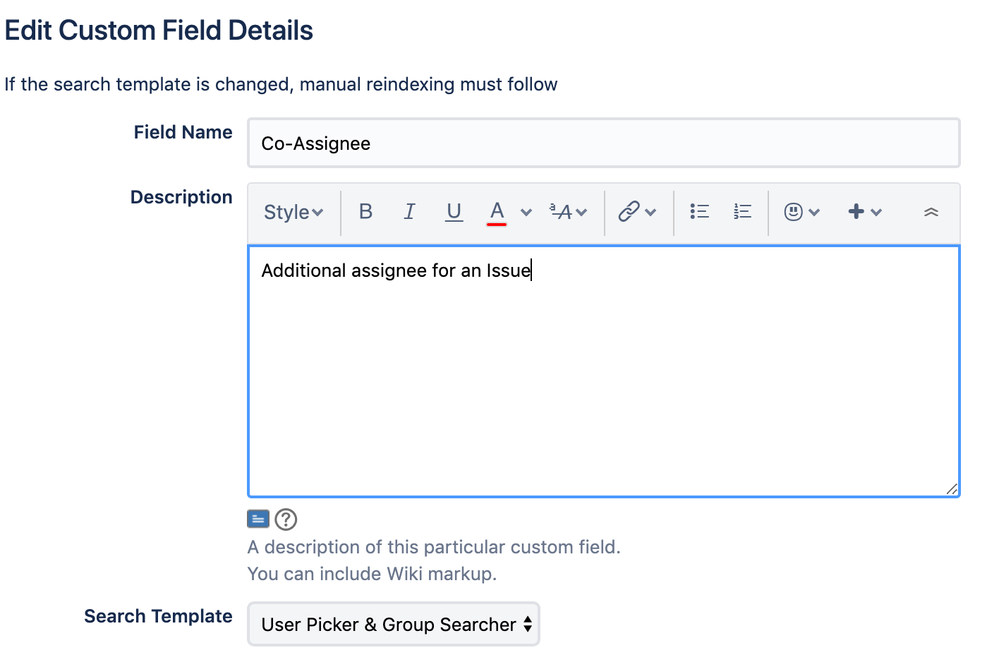Open the emoji picker

coord(801,212)
